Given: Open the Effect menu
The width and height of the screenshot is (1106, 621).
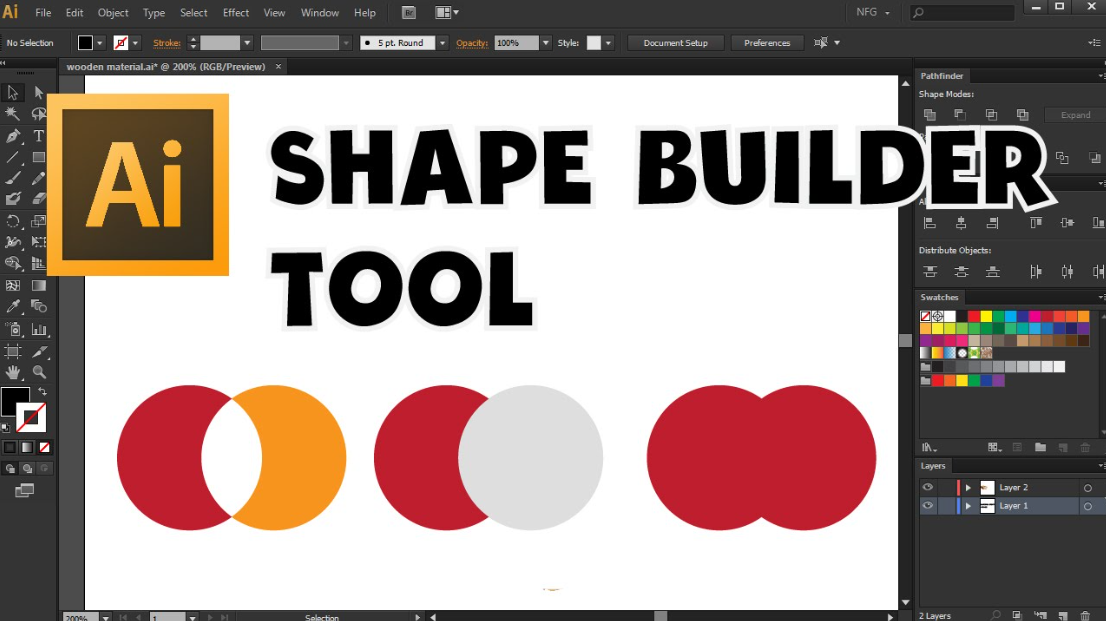Looking at the screenshot, I should click(236, 13).
